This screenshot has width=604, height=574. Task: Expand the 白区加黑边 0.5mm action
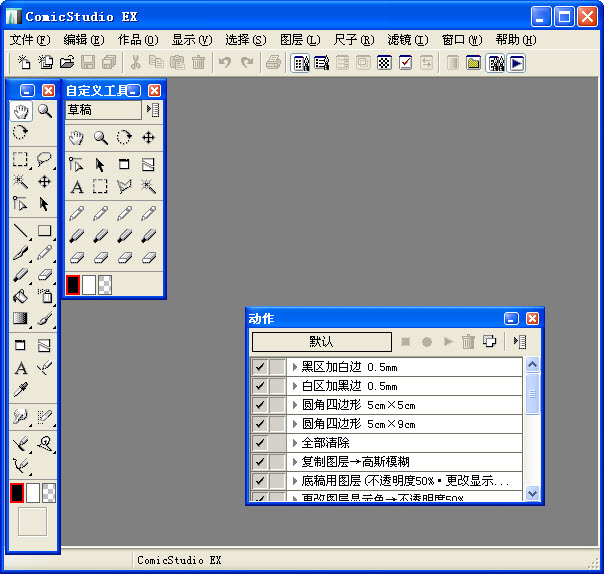[295, 386]
